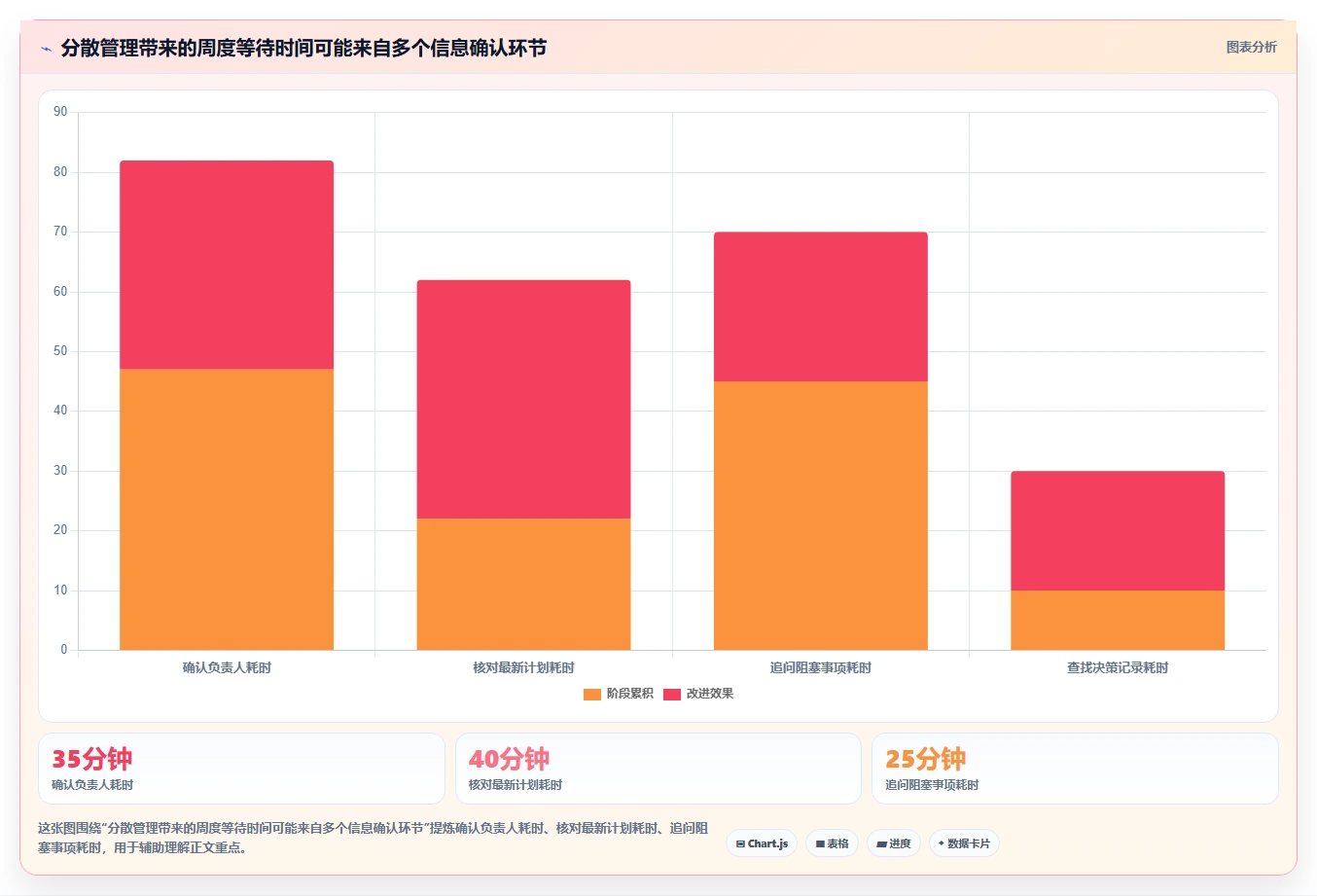
Task: Click the 35分钟 value
Action: (91, 759)
